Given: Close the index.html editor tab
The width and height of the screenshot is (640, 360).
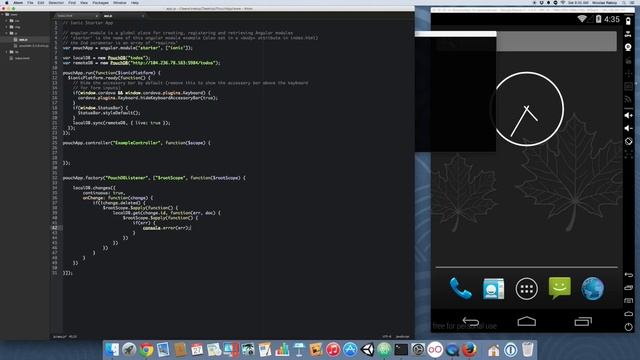Looking at the screenshot, I should click(96, 16).
